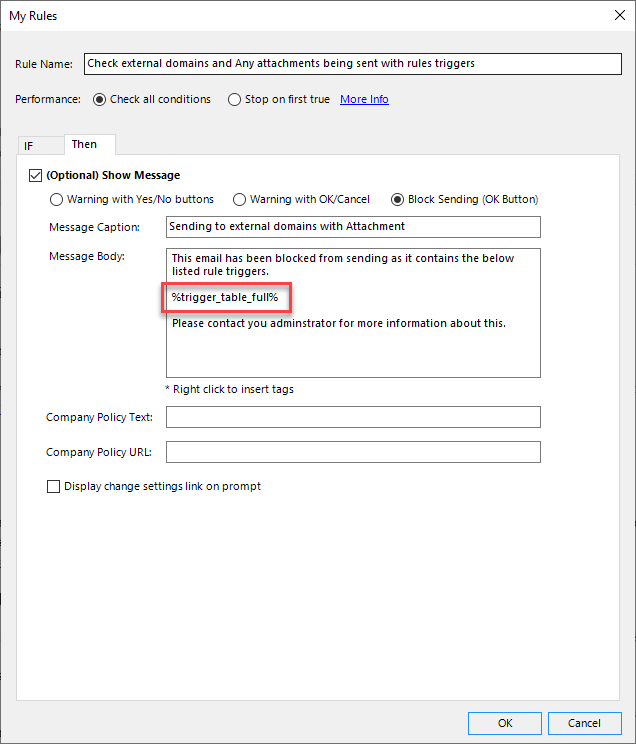Click into the Company Policy Text field

tap(353, 417)
